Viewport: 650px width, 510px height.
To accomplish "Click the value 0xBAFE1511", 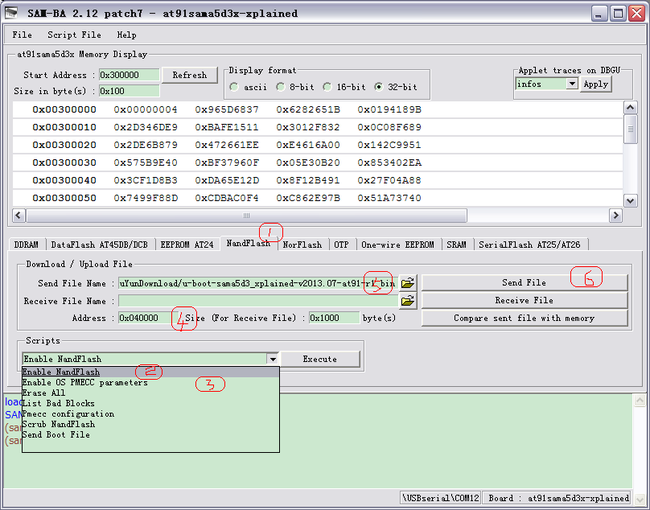I will click(227, 127).
